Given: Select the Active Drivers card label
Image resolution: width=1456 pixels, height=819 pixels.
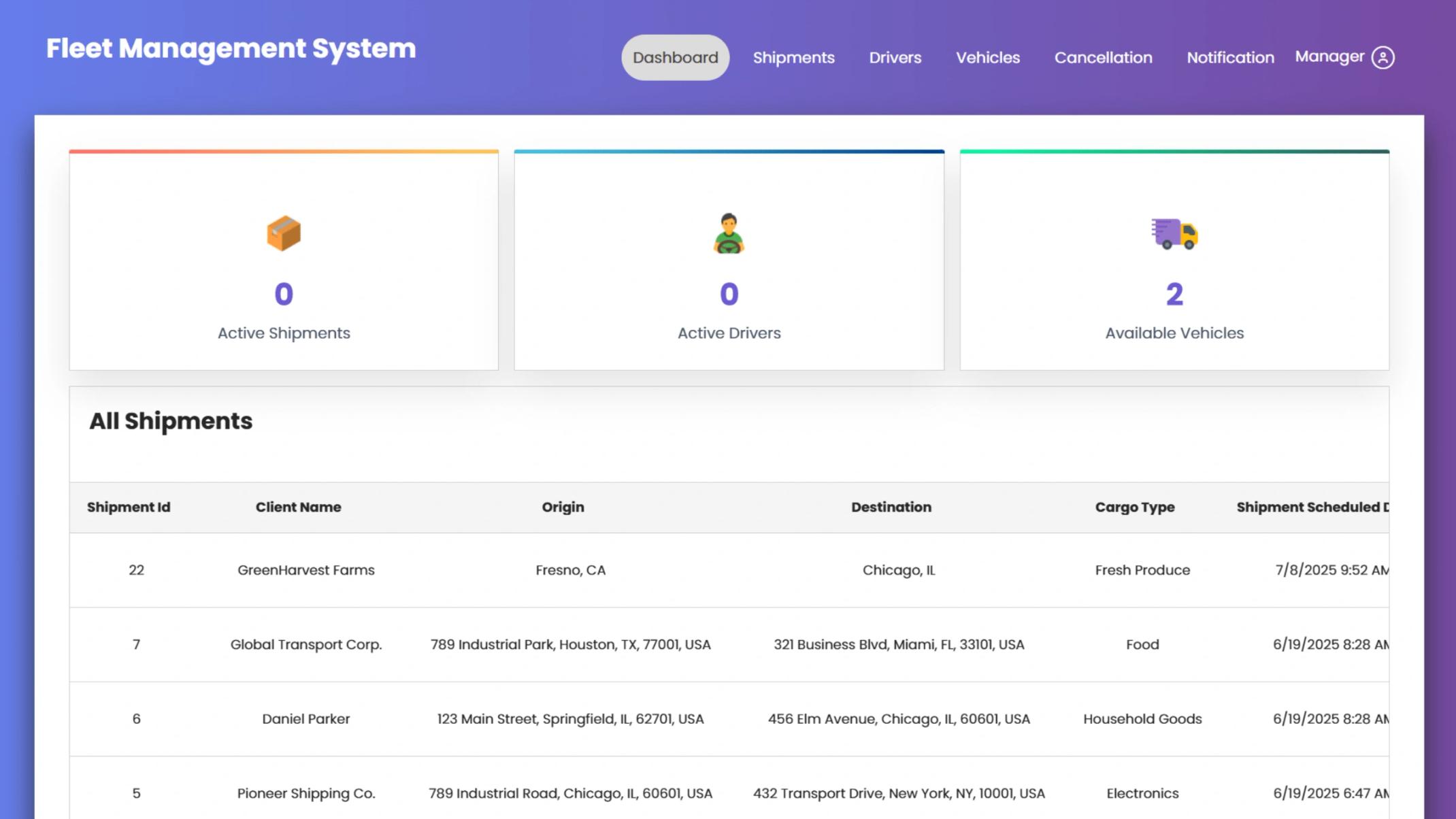Looking at the screenshot, I should point(729,333).
